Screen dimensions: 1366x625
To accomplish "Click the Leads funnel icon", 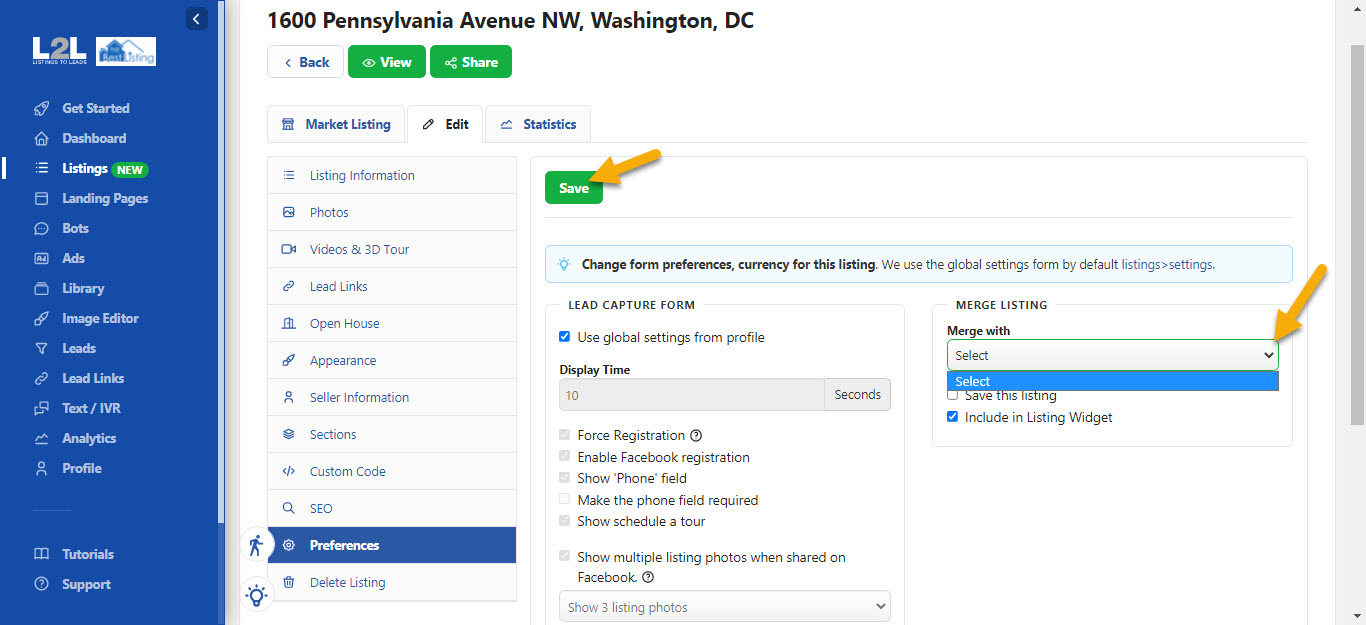I will click(x=41, y=348).
